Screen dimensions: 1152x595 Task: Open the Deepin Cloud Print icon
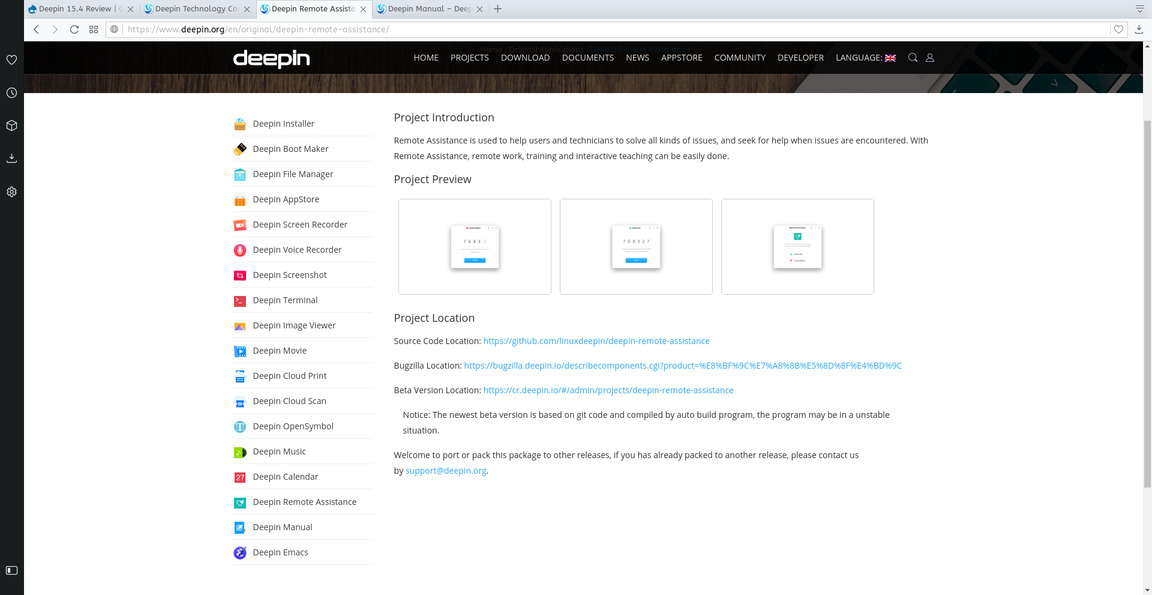tap(240, 376)
